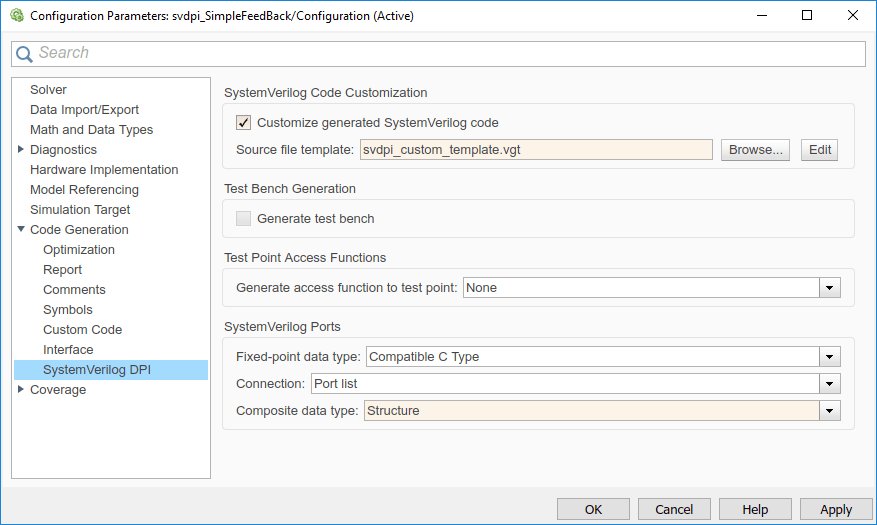Open the test point access function dropdown

pyautogui.click(x=829, y=288)
